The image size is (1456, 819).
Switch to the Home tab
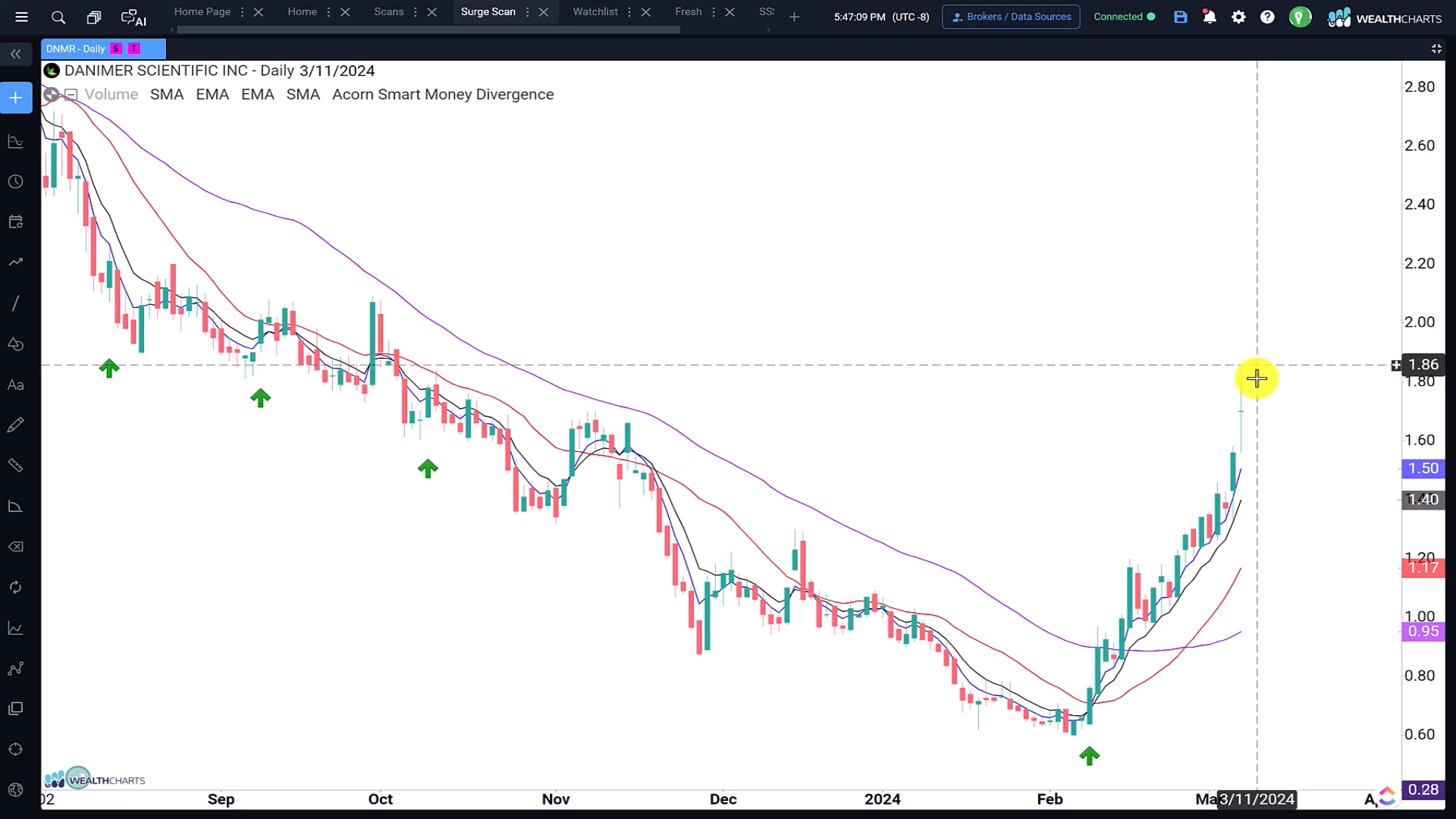pos(303,11)
